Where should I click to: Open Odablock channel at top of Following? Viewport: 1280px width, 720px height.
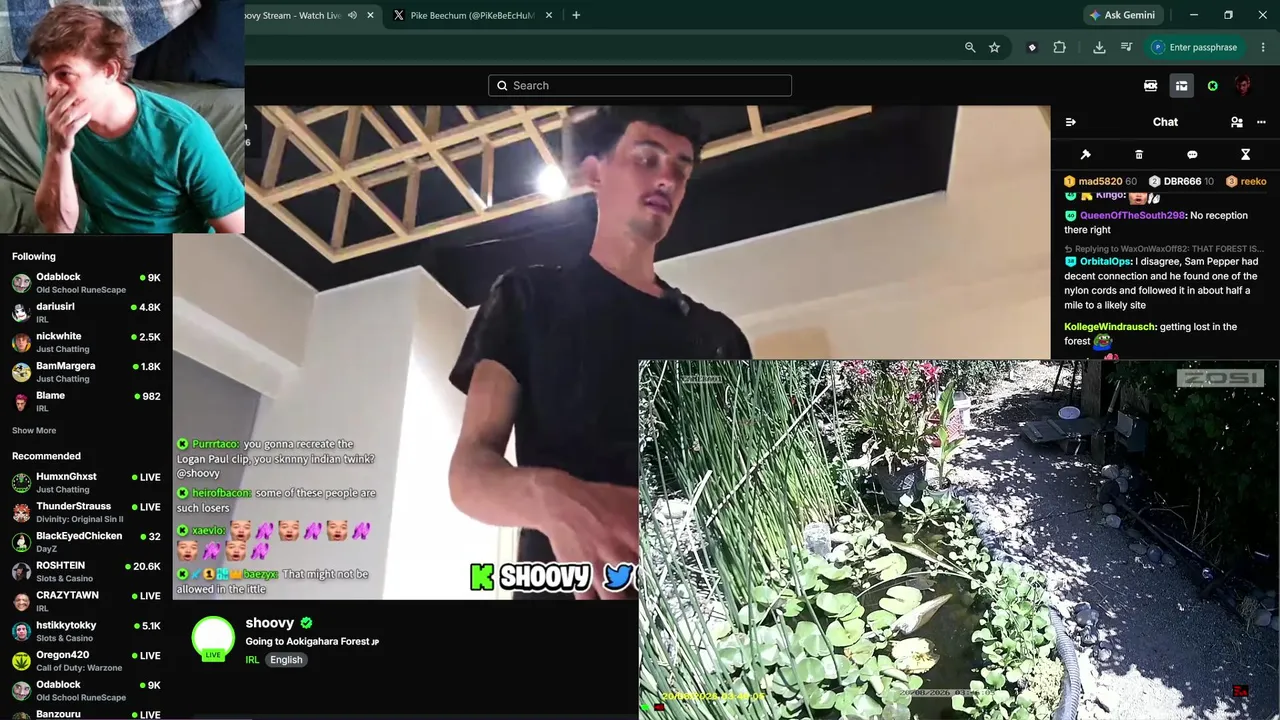point(86,282)
